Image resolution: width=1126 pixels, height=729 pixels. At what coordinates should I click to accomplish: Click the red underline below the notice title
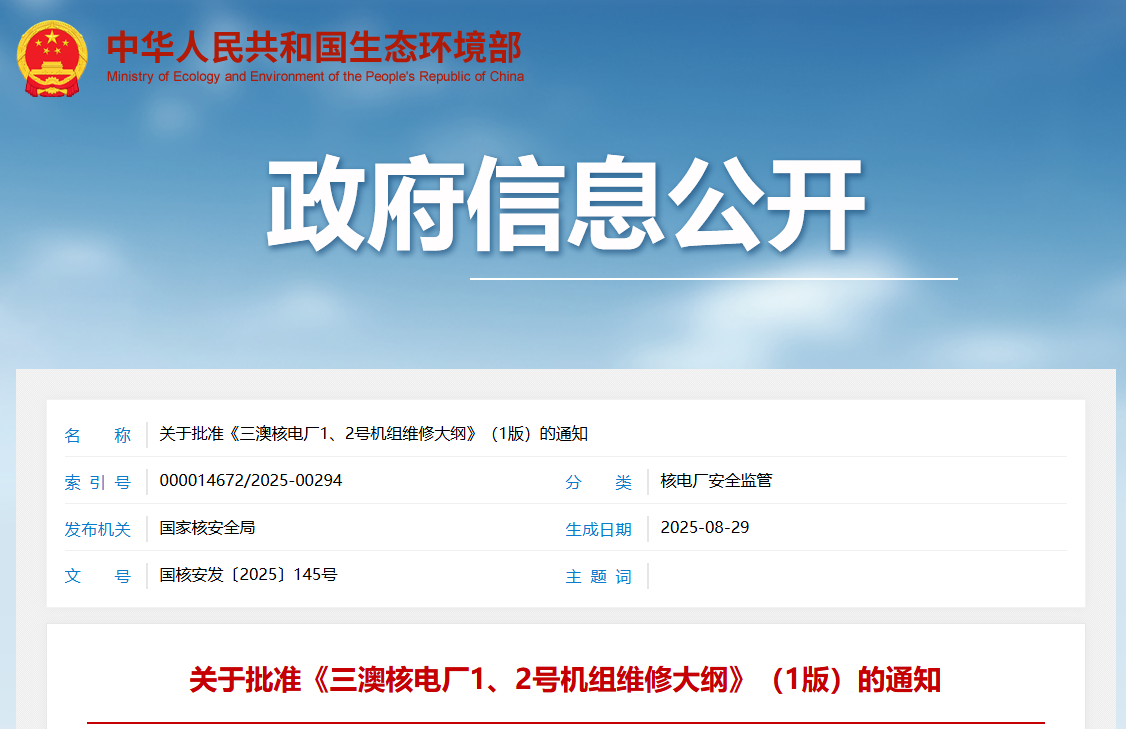(x=563, y=721)
